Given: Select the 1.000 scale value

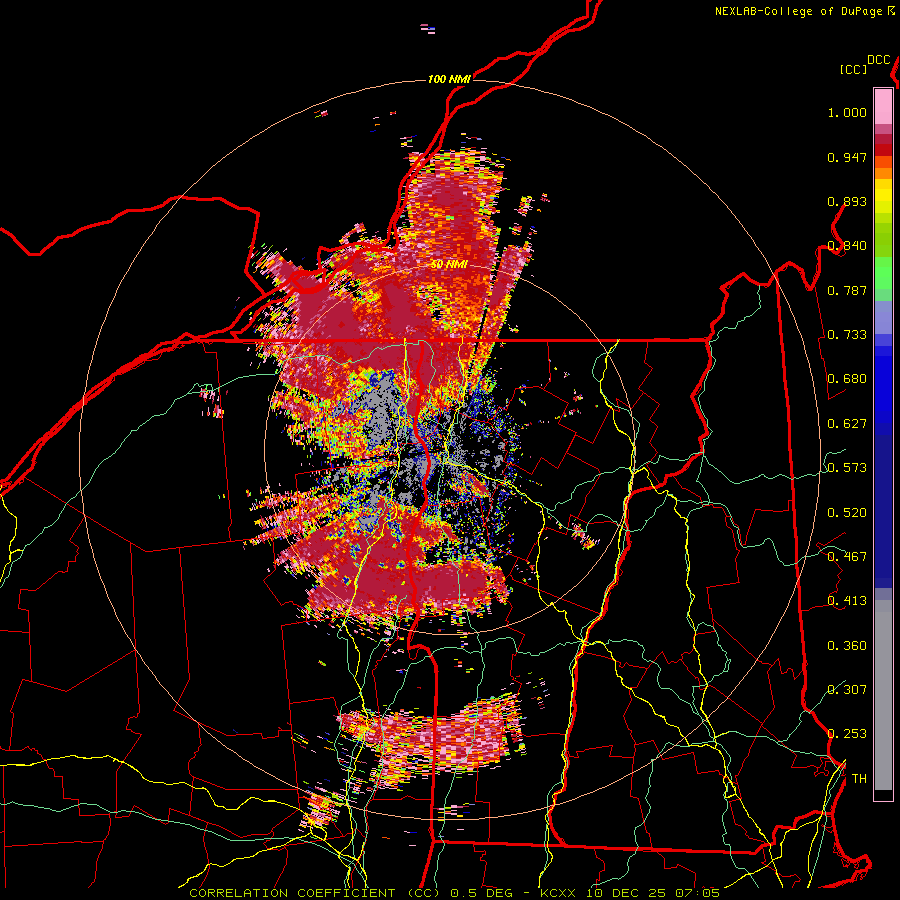Looking at the screenshot, I should (847, 112).
